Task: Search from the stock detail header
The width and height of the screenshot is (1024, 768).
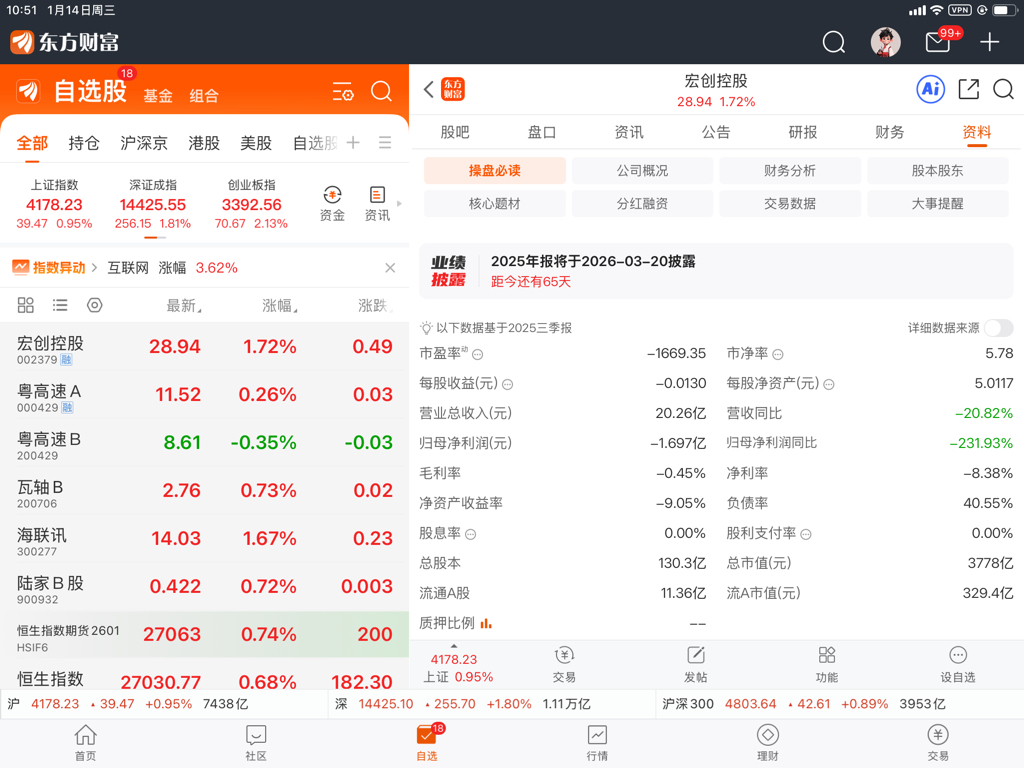Action: pyautogui.click(x=1003, y=89)
